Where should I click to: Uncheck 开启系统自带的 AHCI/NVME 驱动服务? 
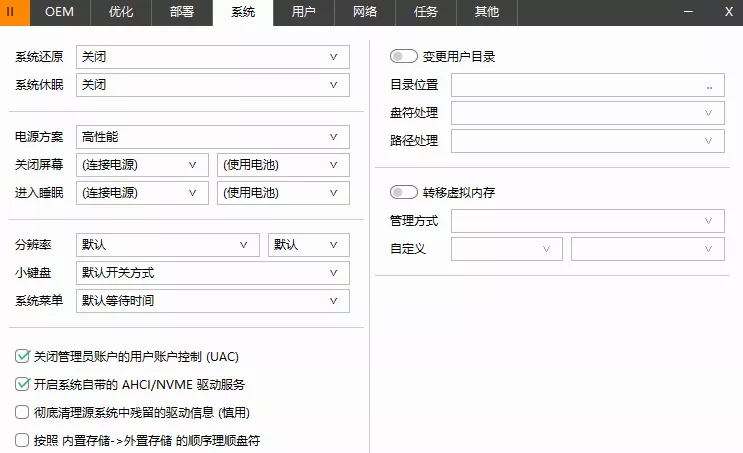[x=23, y=384]
